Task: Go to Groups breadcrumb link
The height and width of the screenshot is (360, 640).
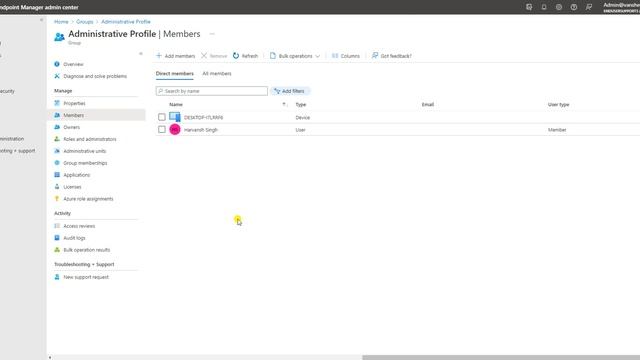Action: click(84, 22)
